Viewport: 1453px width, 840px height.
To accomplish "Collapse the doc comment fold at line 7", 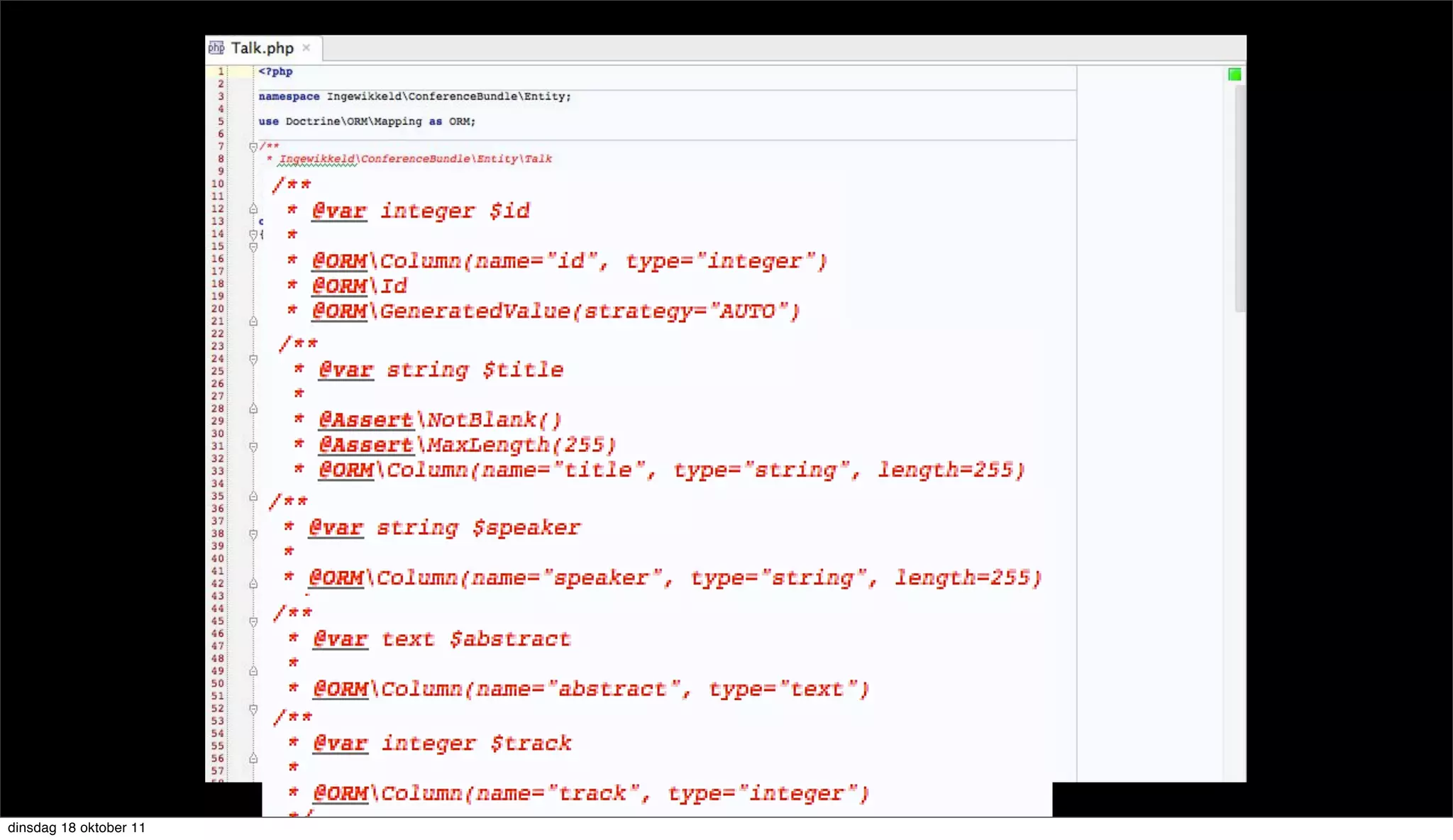I will pyautogui.click(x=253, y=147).
